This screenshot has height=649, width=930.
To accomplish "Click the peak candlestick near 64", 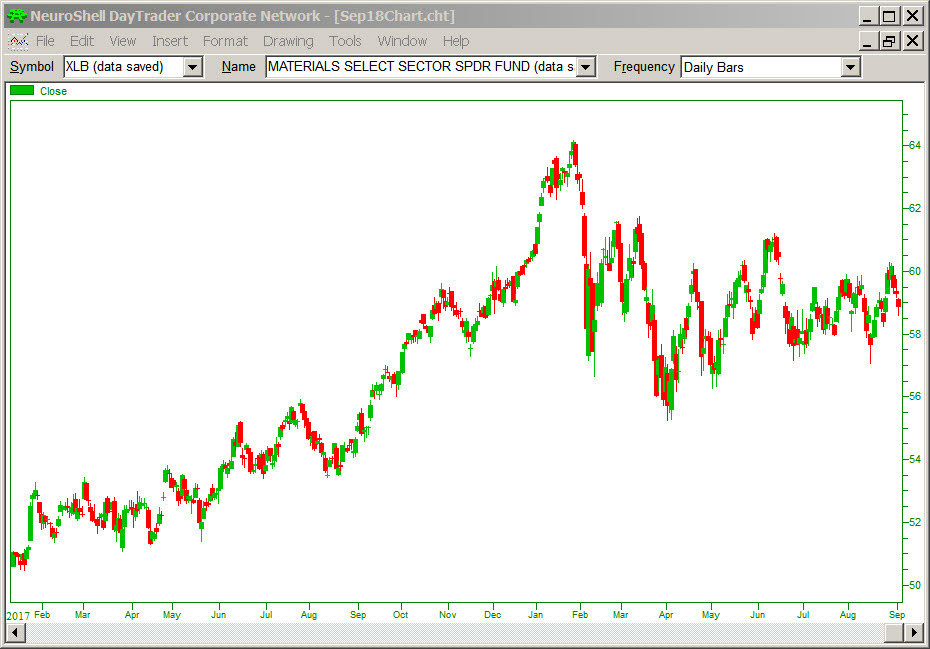I will pos(573,154).
